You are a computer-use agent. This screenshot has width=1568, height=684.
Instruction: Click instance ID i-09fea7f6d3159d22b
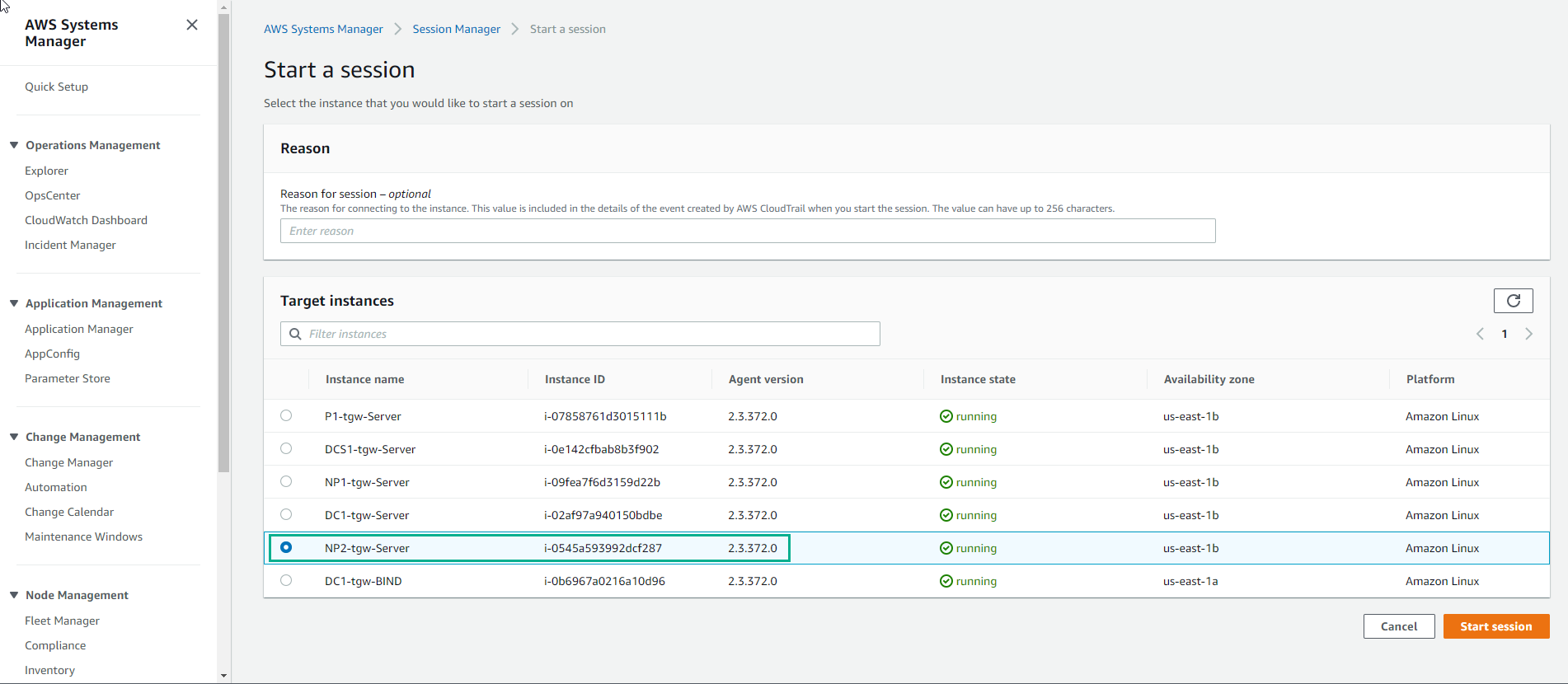(602, 482)
